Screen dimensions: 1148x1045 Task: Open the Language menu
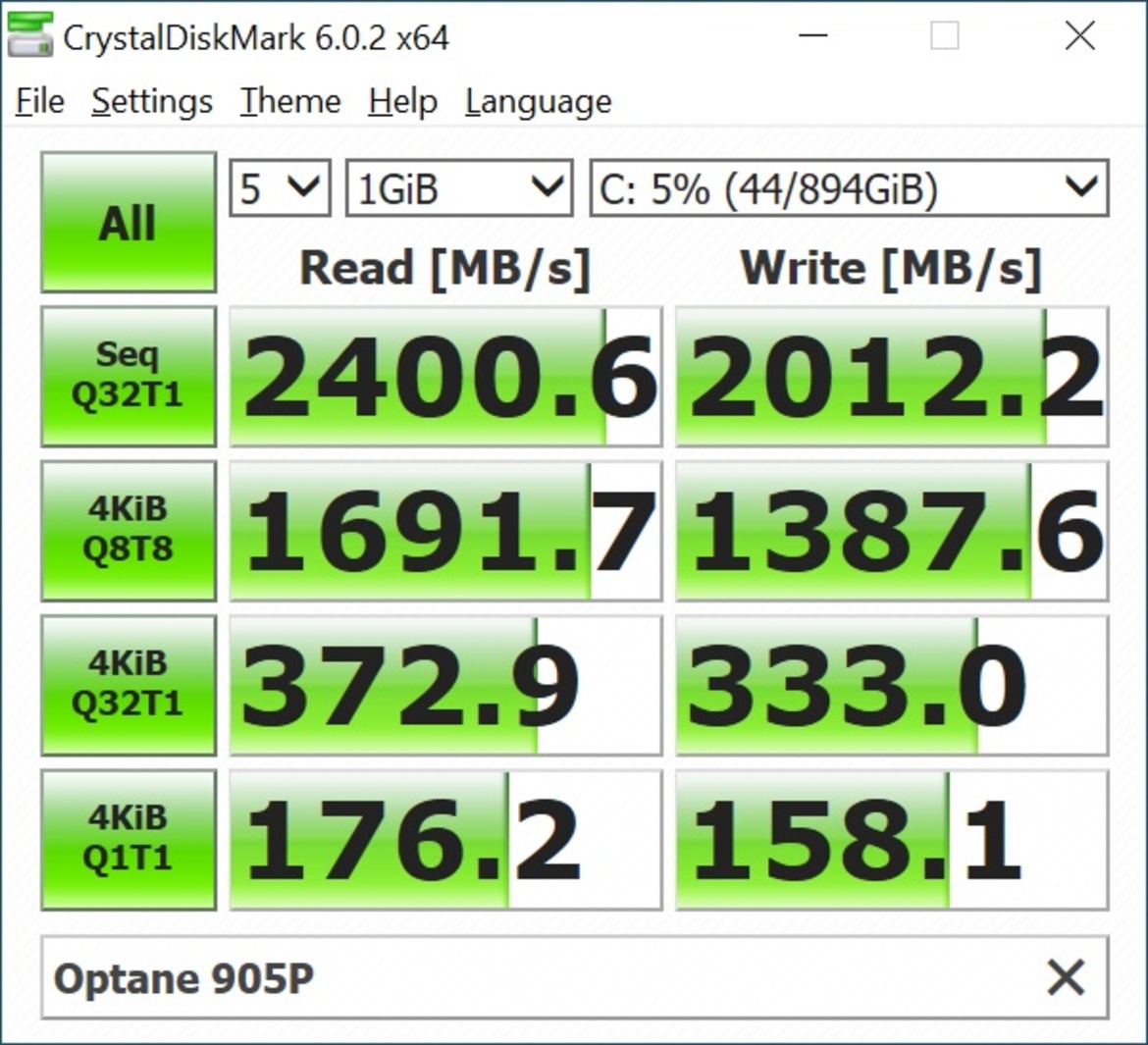[x=538, y=101]
